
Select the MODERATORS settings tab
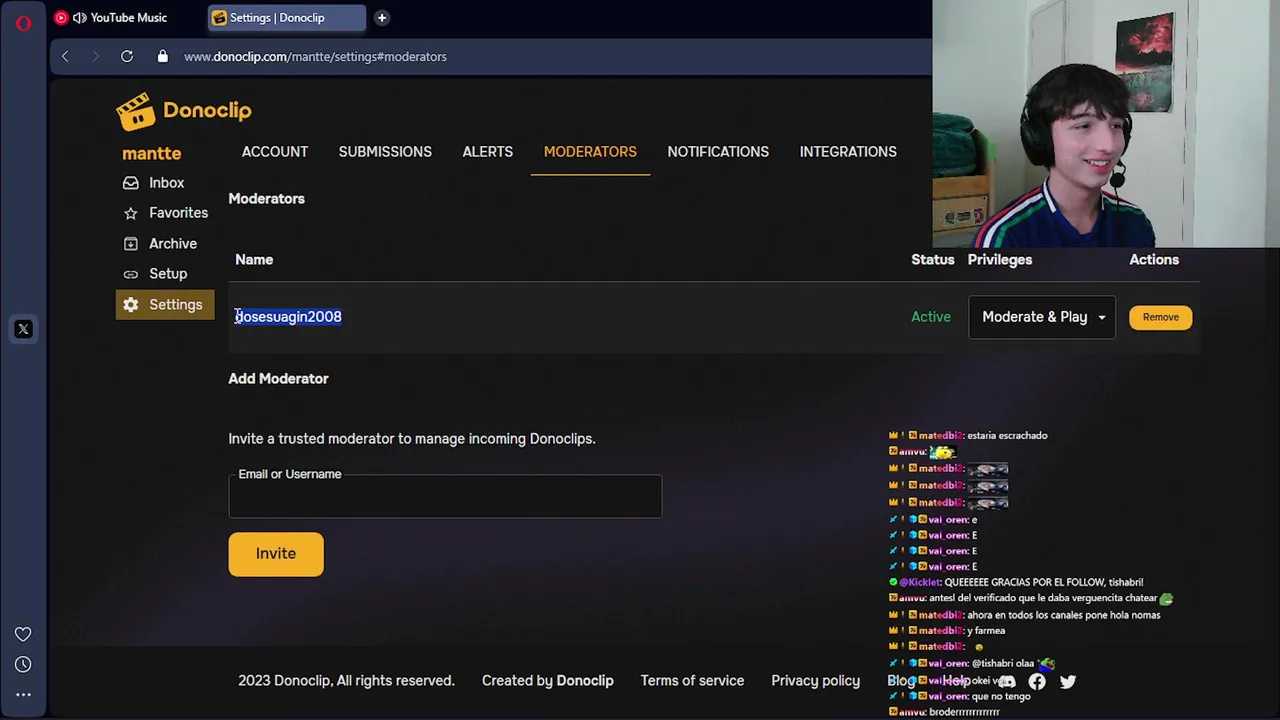590,152
